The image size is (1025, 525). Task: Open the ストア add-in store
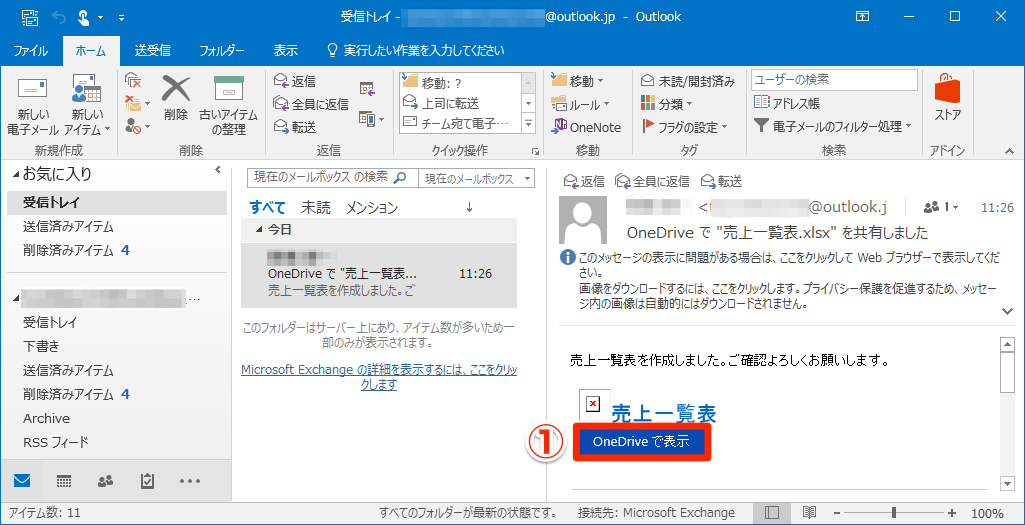click(947, 98)
